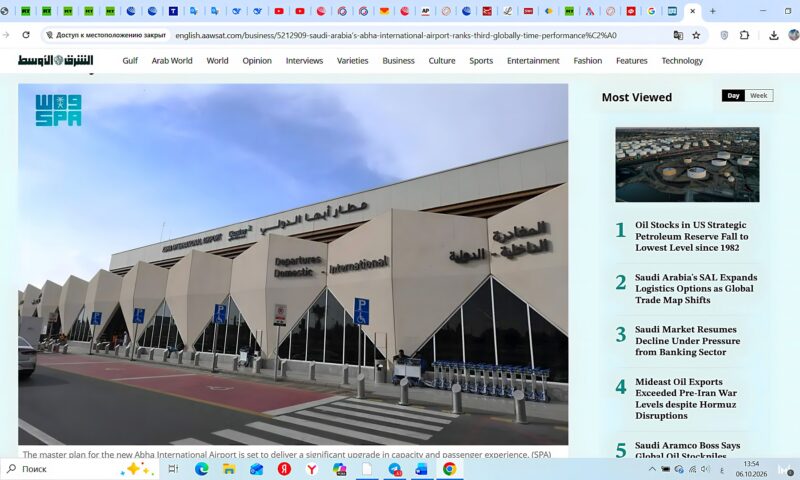The width and height of the screenshot is (800, 480).
Task: Switch to the Google tab
Action: 651,11
